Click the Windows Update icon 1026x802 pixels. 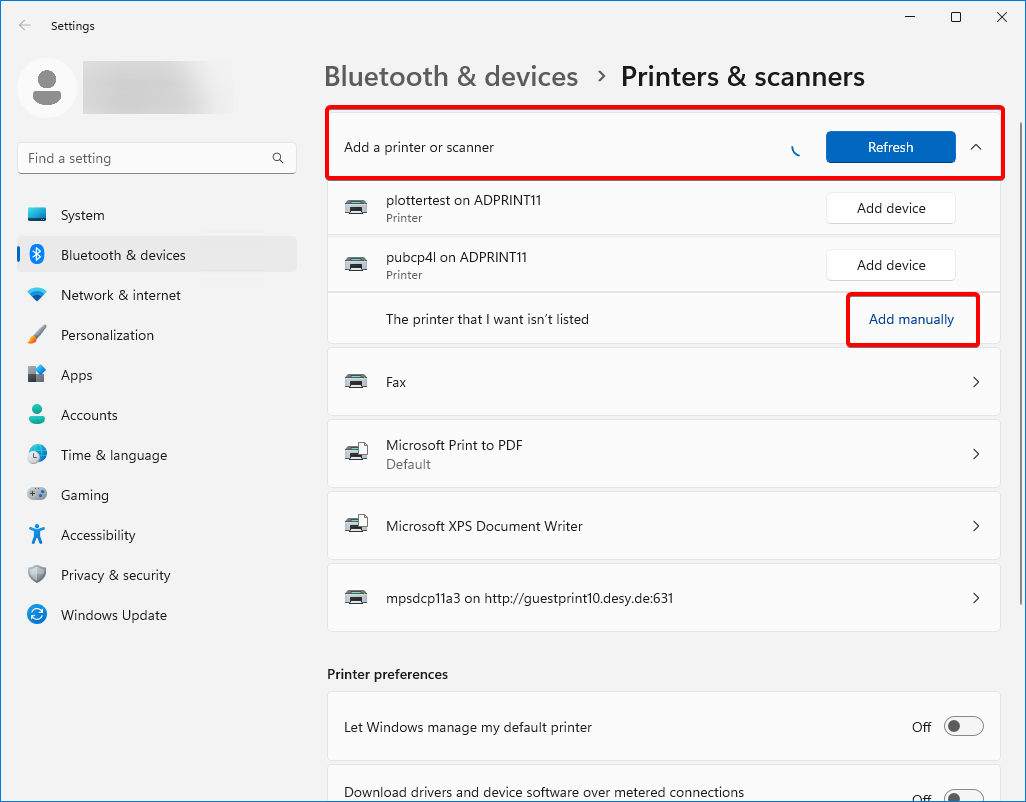tap(37, 615)
